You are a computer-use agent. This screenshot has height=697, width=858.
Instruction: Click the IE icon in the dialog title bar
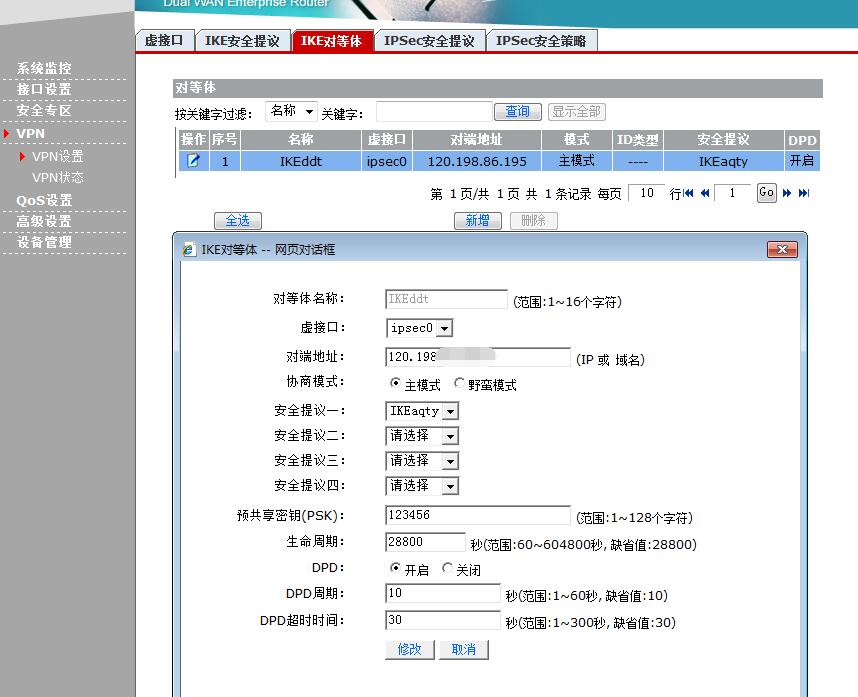188,249
